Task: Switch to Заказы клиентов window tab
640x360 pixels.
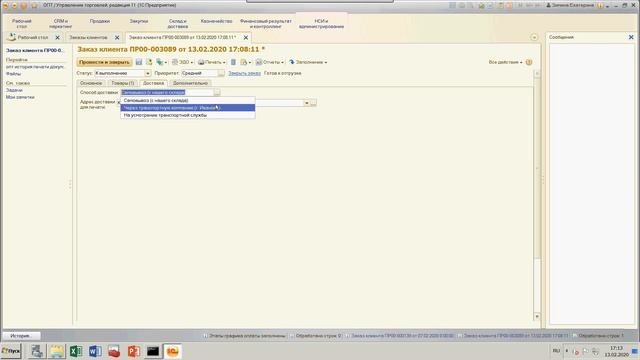Action: pyautogui.click(x=88, y=37)
